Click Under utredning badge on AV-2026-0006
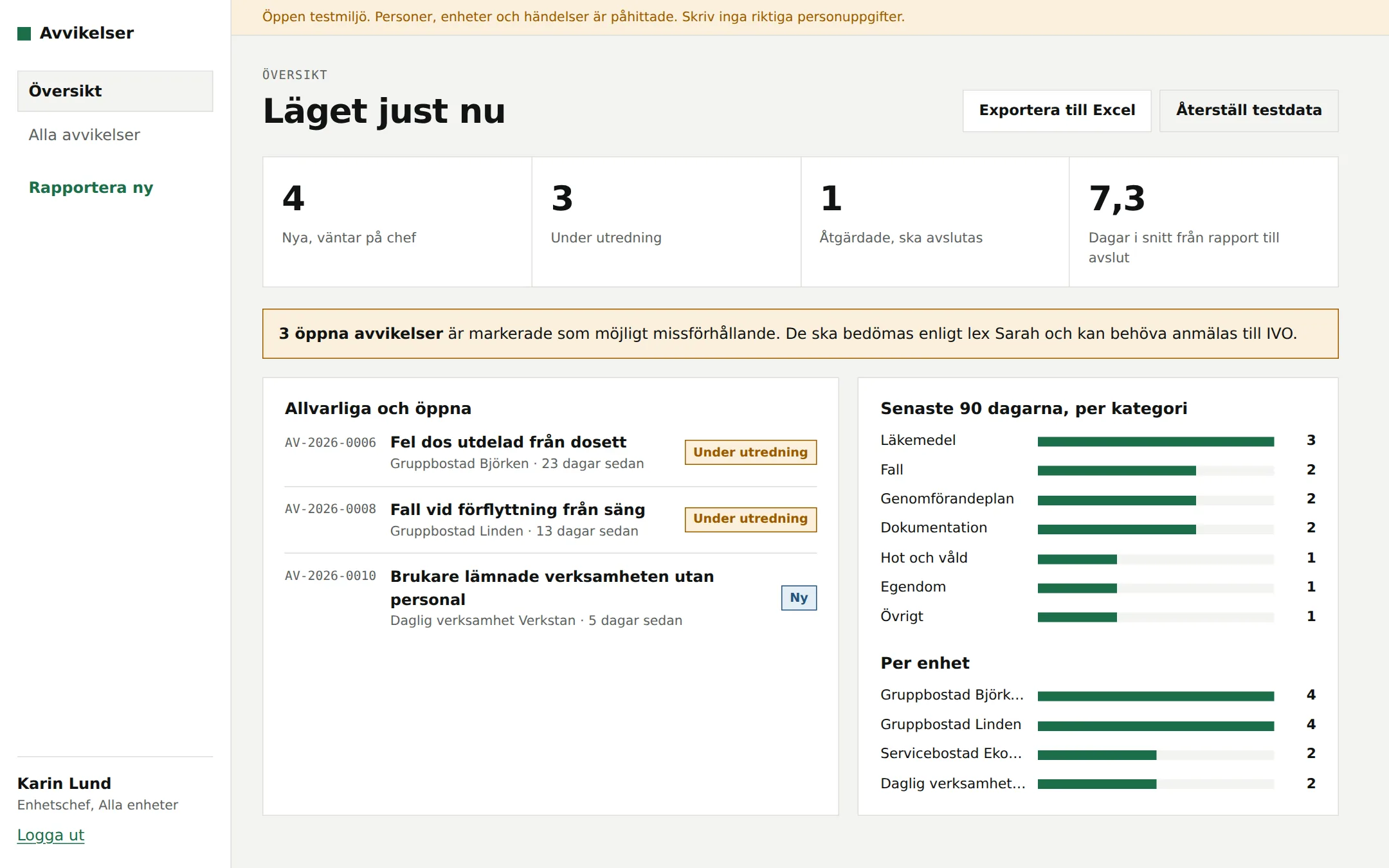 coord(750,452)
